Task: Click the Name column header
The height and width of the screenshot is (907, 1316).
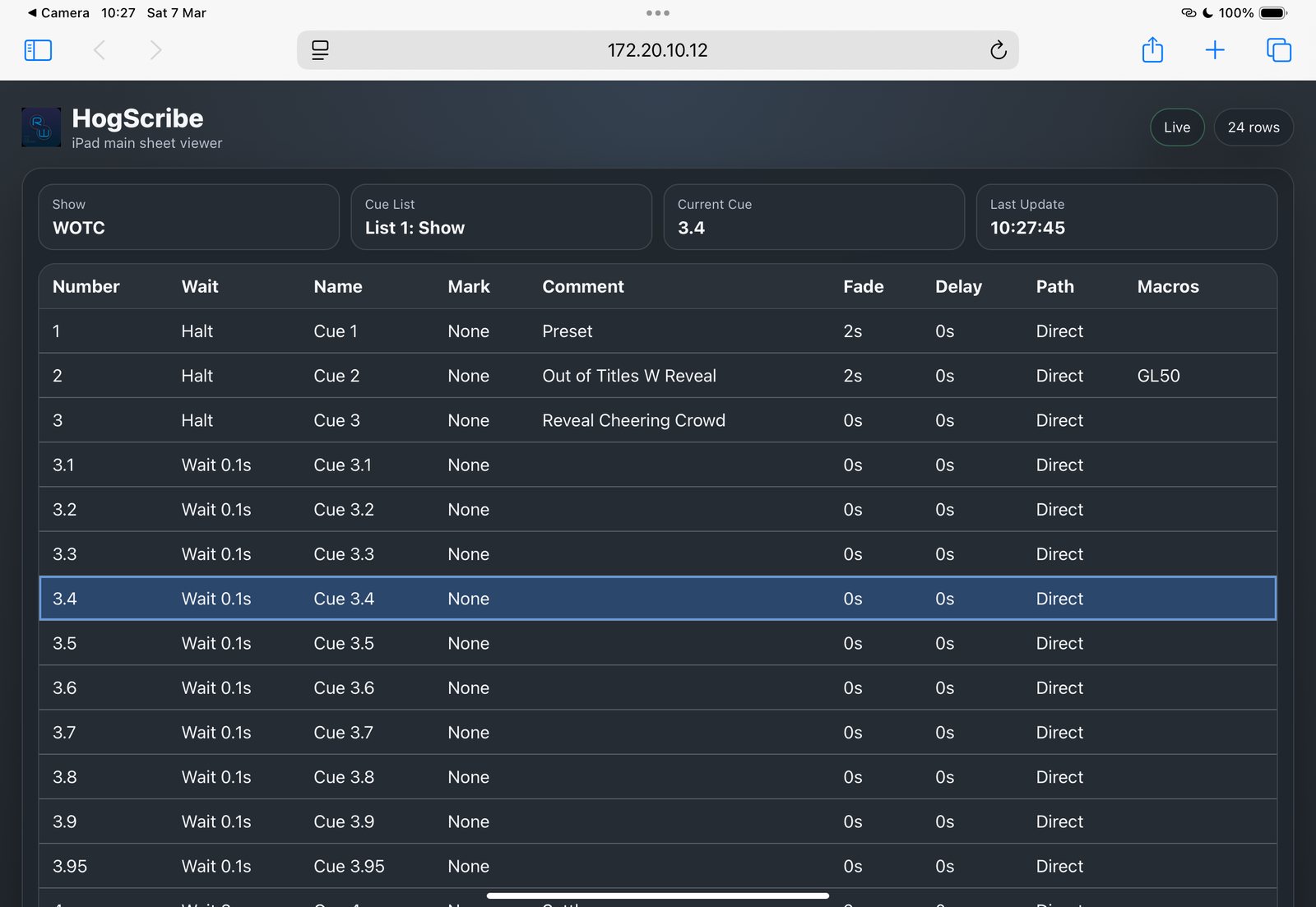Action: pyautogui.click(x=338, y=287)
